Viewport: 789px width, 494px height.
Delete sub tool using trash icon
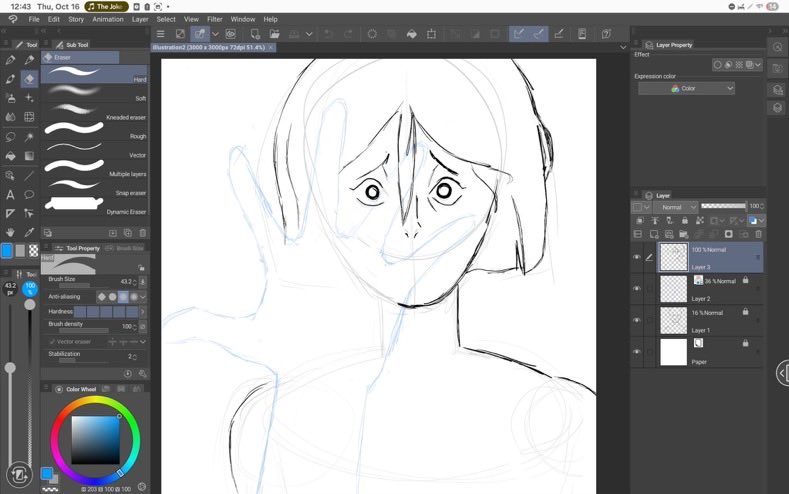pyautogui.click(x=142, y=233)
